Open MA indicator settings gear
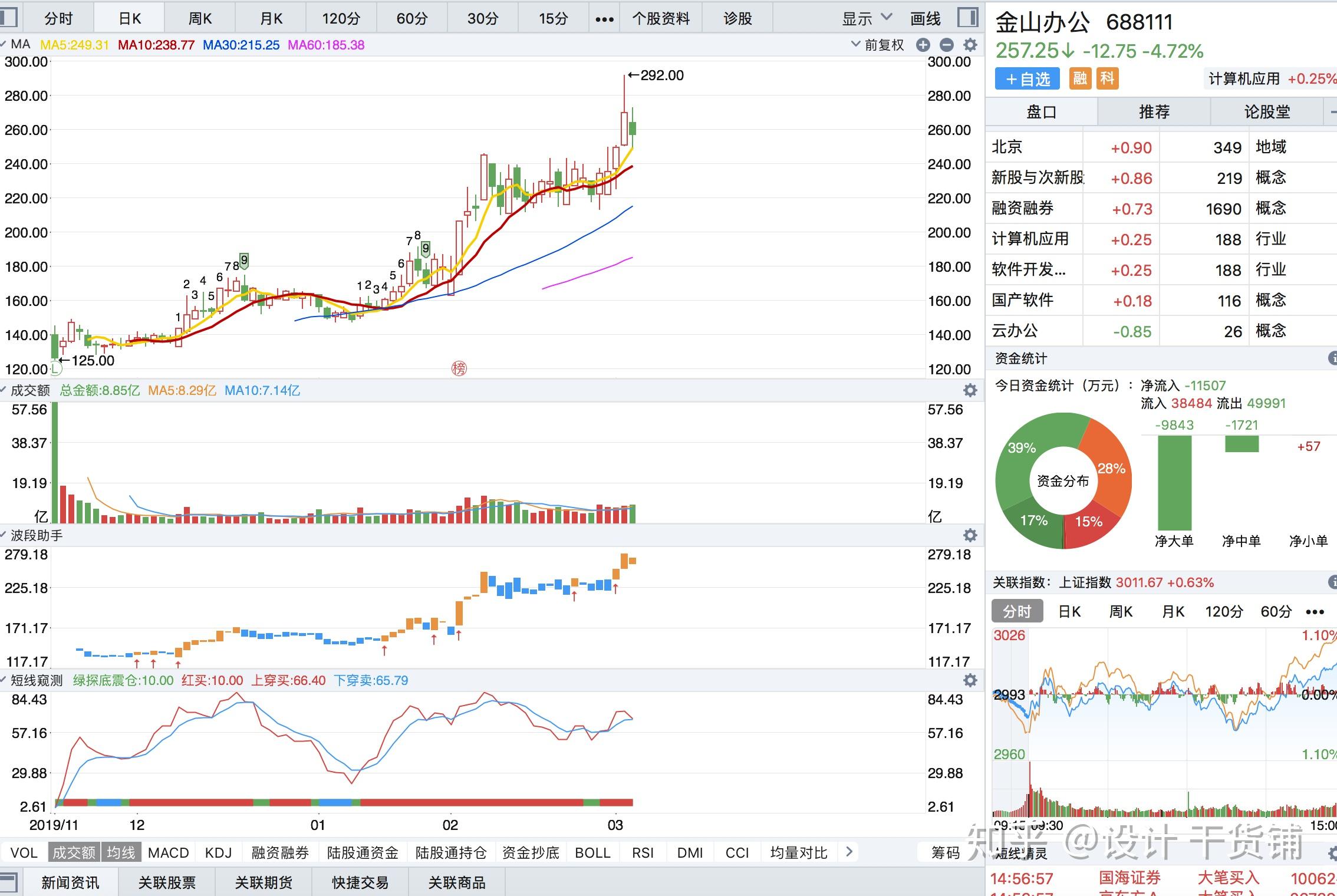 [970, 45]
